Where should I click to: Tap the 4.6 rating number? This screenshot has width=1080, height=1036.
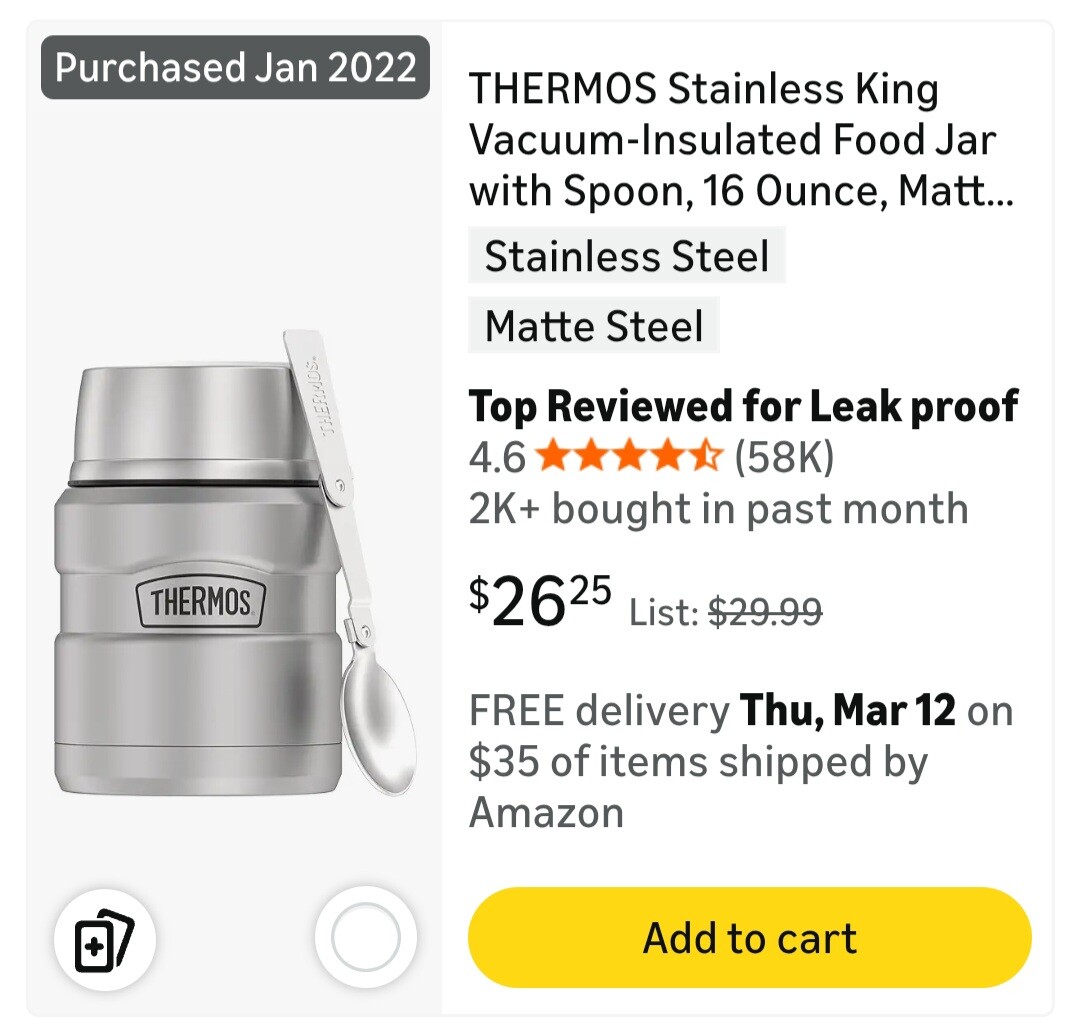(497, 458)
